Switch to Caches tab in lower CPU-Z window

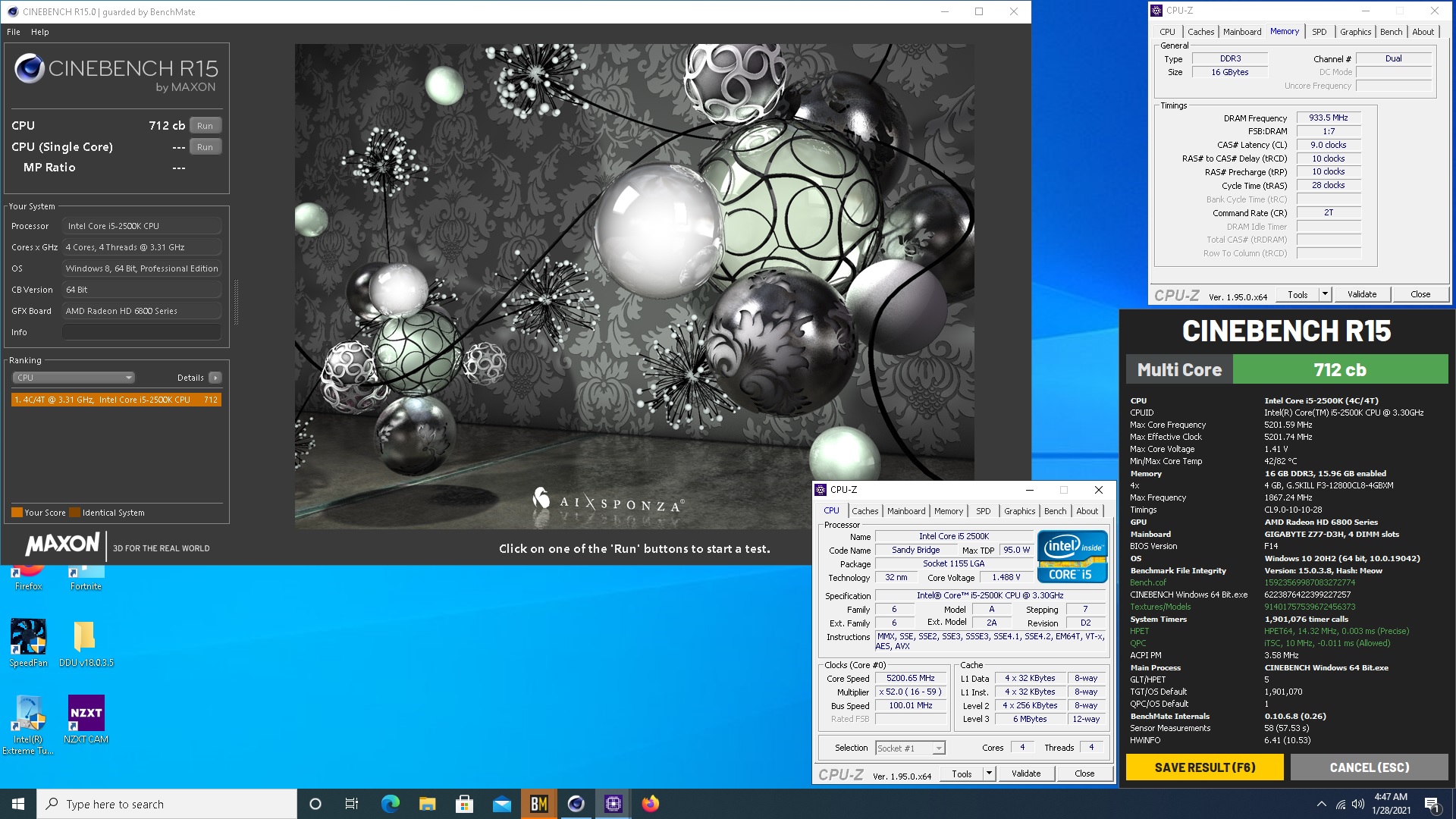pyautogui.click(x=864, y=511)
